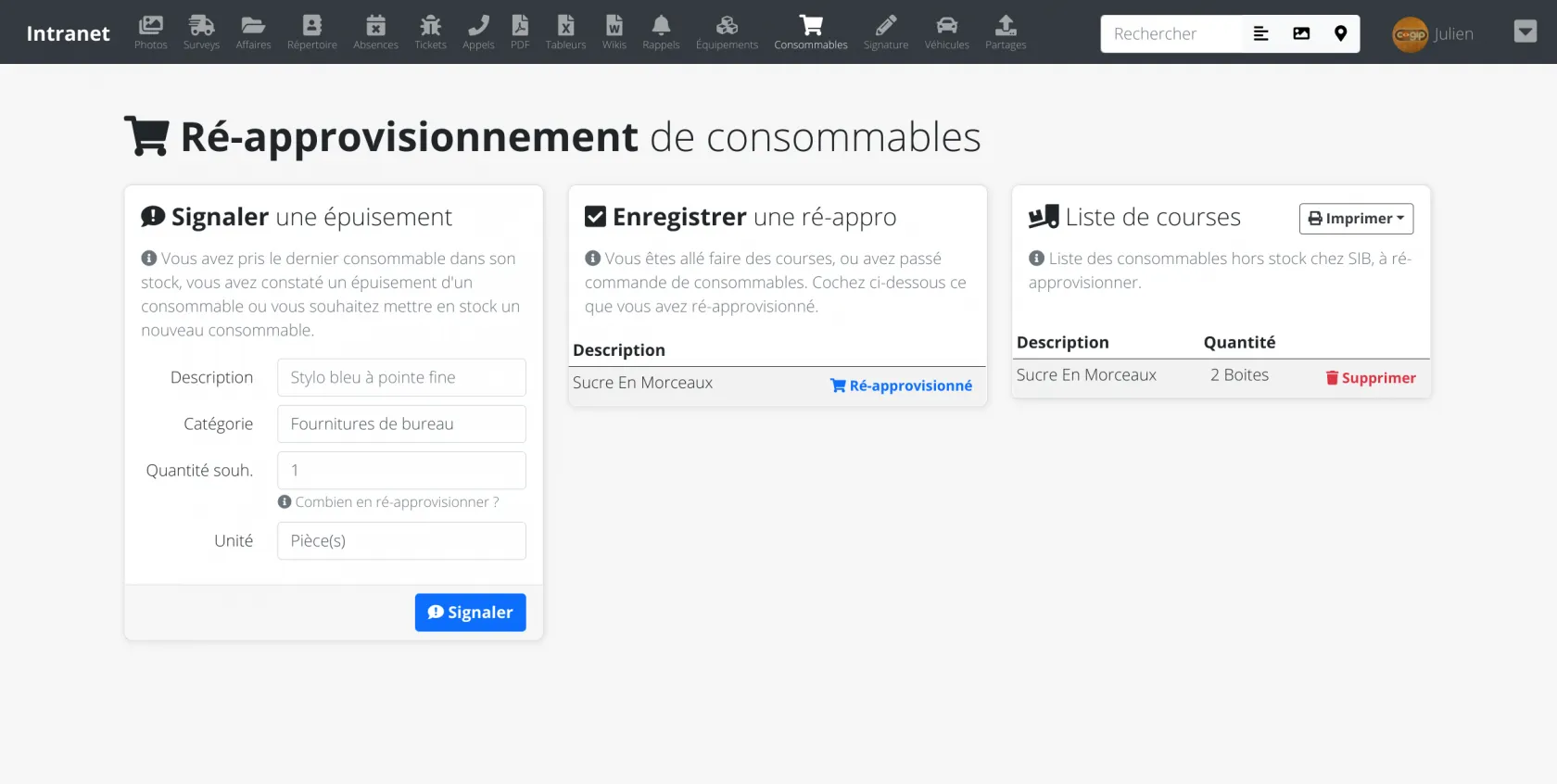
Task: Focus the Rechercher search field
Action: click(1171, 34)
